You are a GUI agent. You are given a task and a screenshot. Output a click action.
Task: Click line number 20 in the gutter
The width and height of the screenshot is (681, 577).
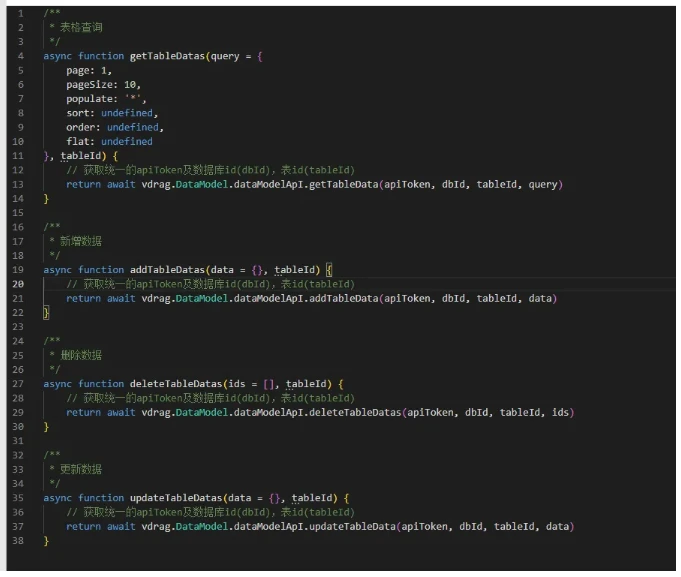coord(19,284)
